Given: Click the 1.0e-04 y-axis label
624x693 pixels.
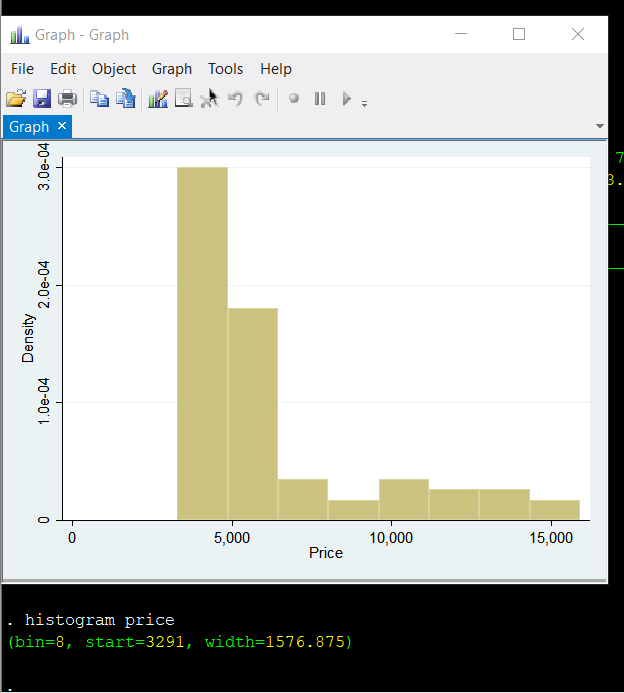Looking at the screenshot, I should coord(44,402).
